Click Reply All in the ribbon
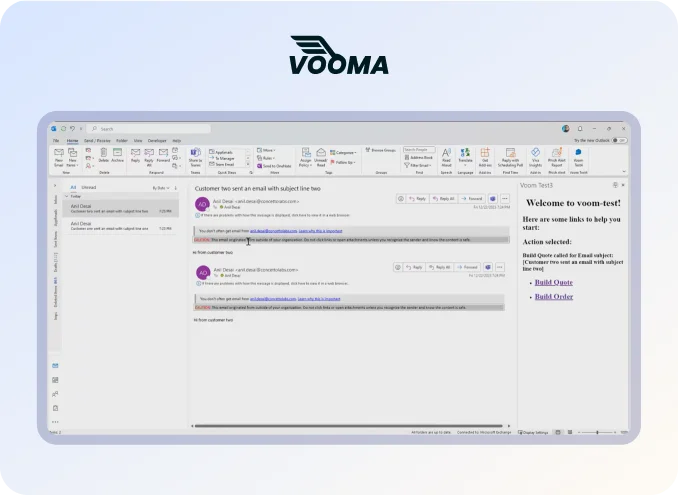 click(x=149, y=157)
